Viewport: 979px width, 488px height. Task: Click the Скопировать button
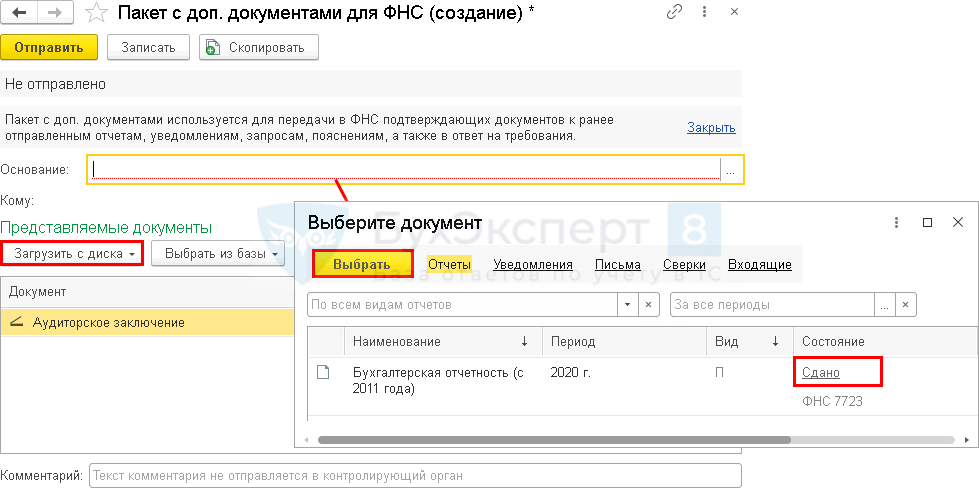[259, 47]
